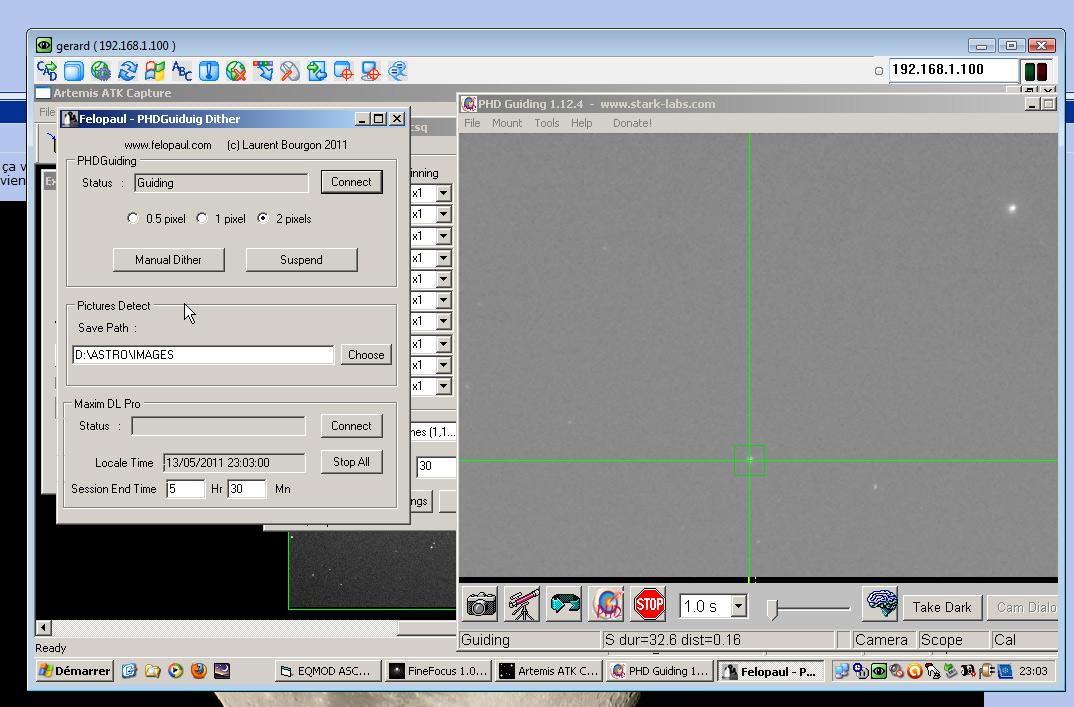Click the CAD (Ctrl-Alt-Del) toolbar icon

(x=47, y=71)
